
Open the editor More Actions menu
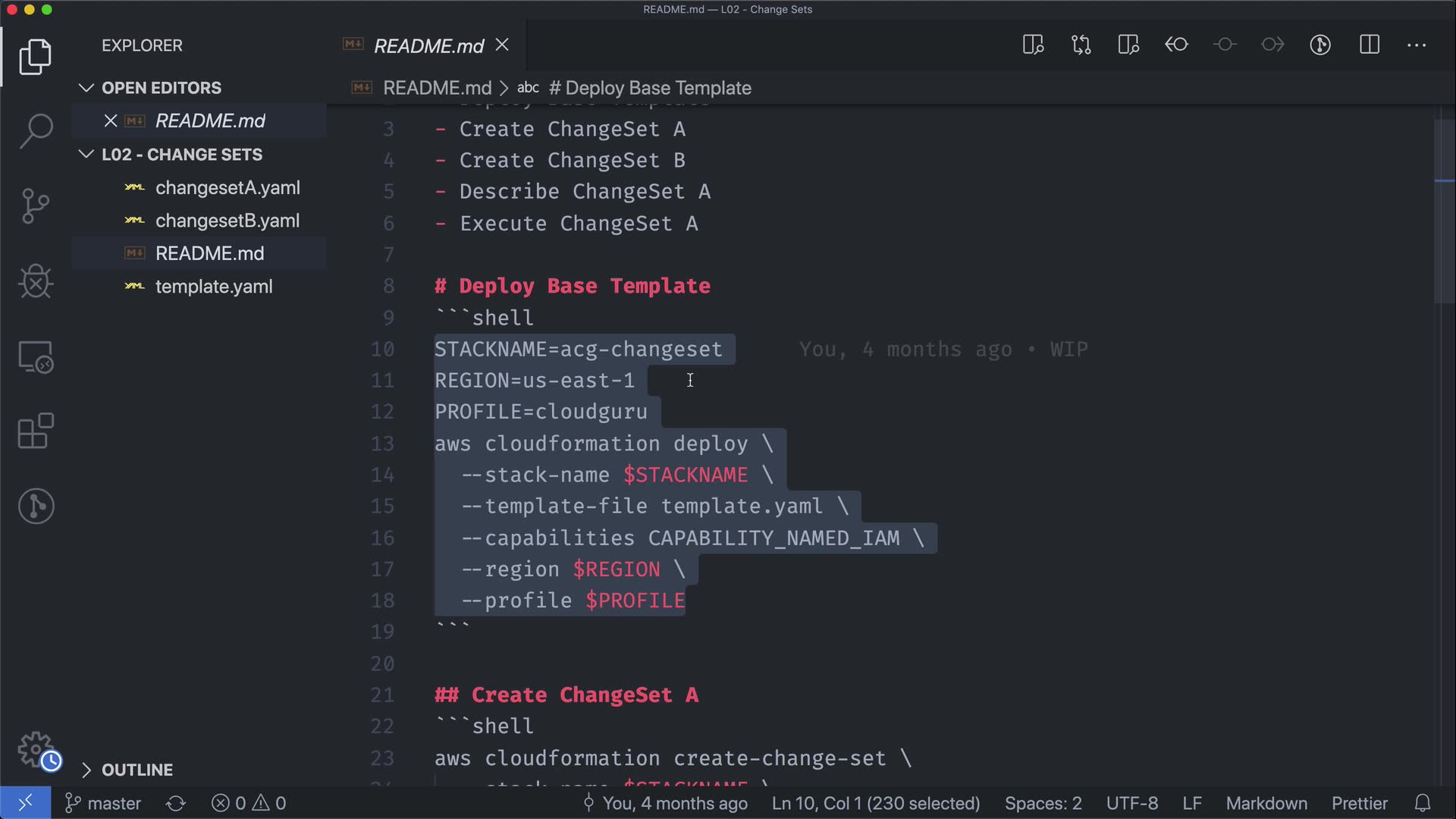[x=1416, y=45]
